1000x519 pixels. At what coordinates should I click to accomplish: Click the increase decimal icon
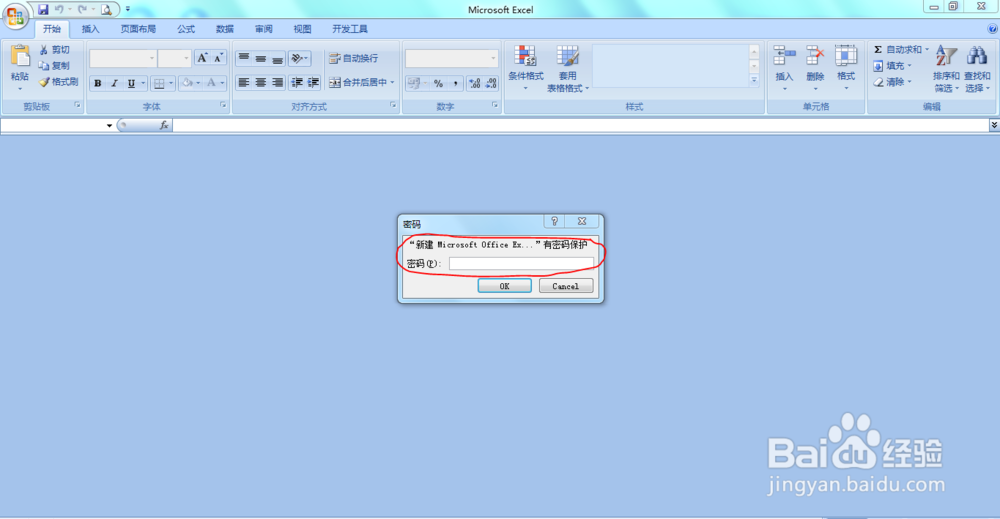[474, 83]
